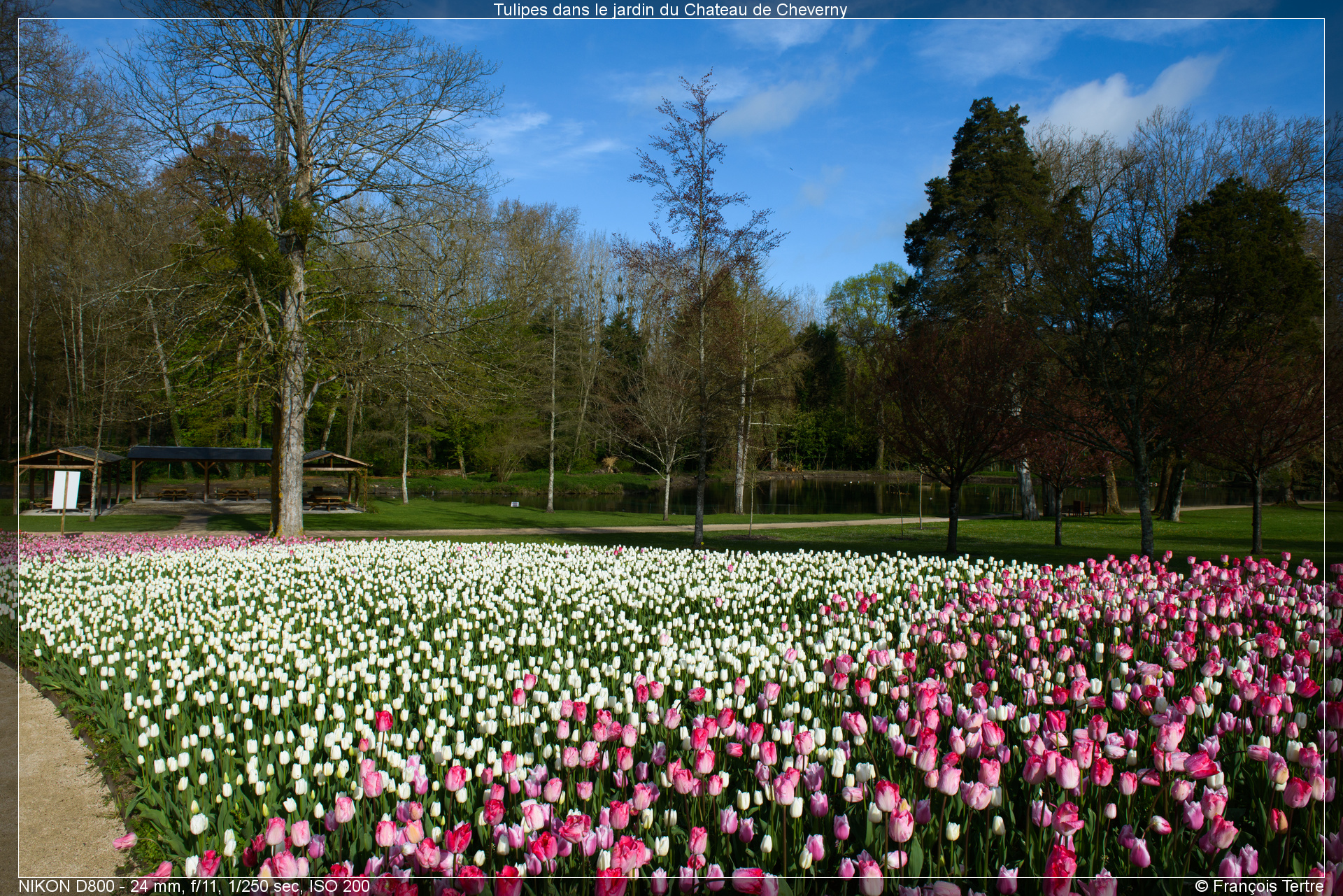
Task: Click the tulip garden photo
Action: (671, 448)
